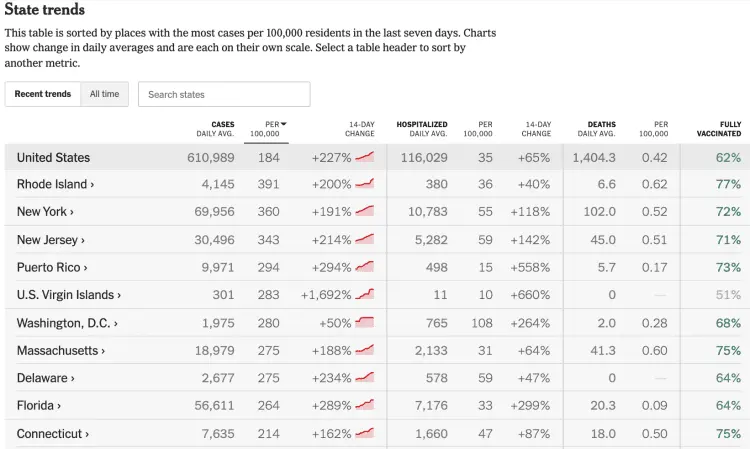
Task: Sort by cases 14-day change header
Action: coord(360,129)
